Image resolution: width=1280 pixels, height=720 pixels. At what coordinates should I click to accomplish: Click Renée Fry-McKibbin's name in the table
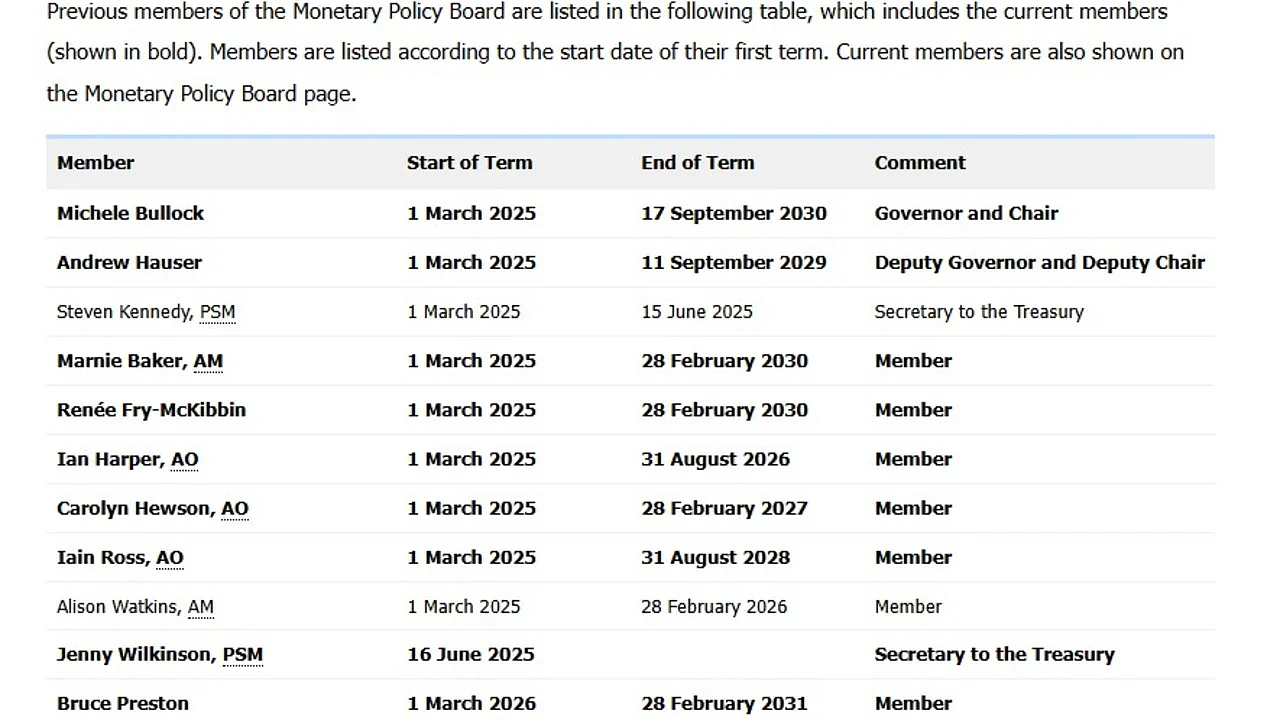pos(151,410)
